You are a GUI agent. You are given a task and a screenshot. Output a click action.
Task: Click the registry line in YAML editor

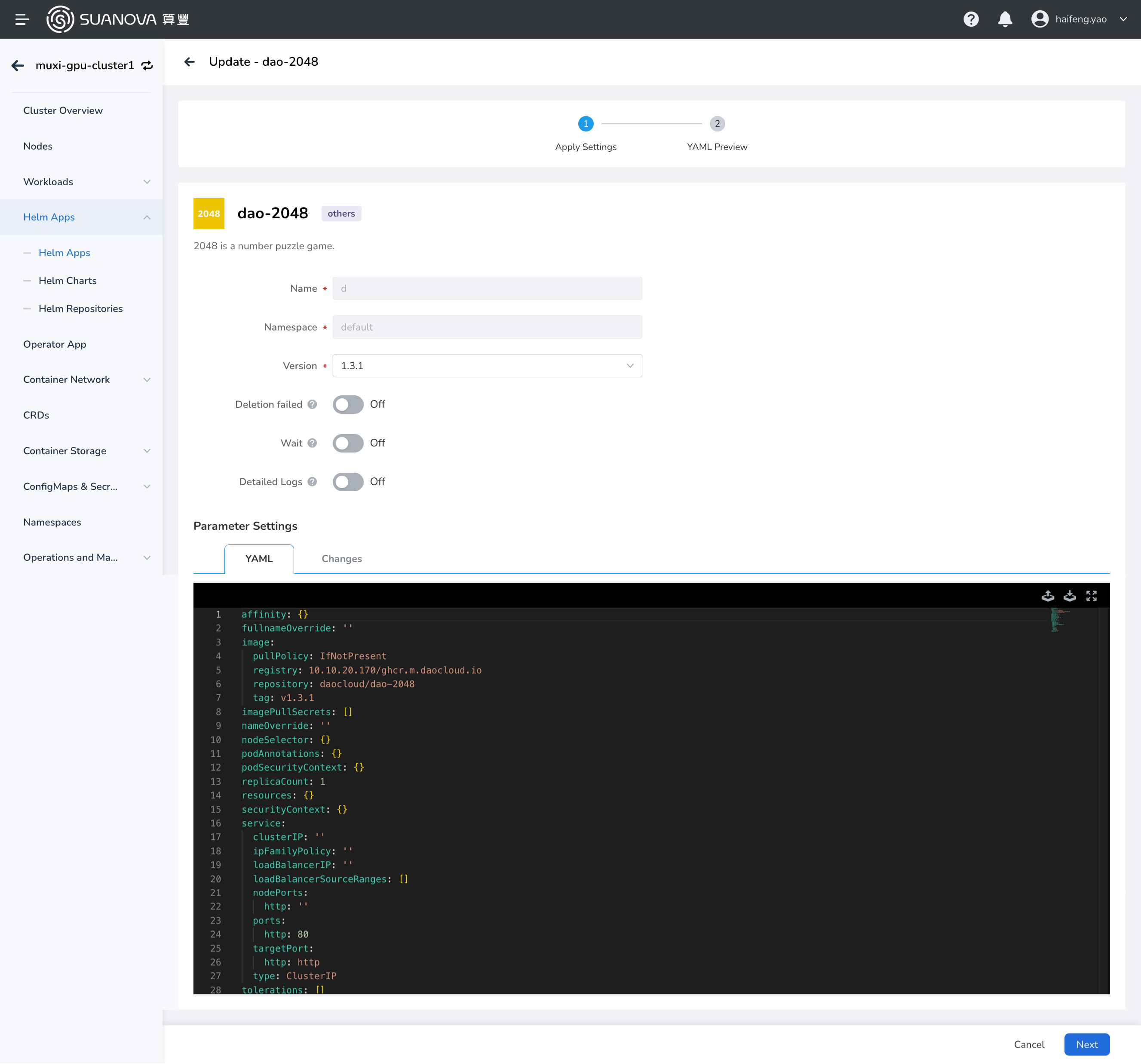(x=367, y=670)
